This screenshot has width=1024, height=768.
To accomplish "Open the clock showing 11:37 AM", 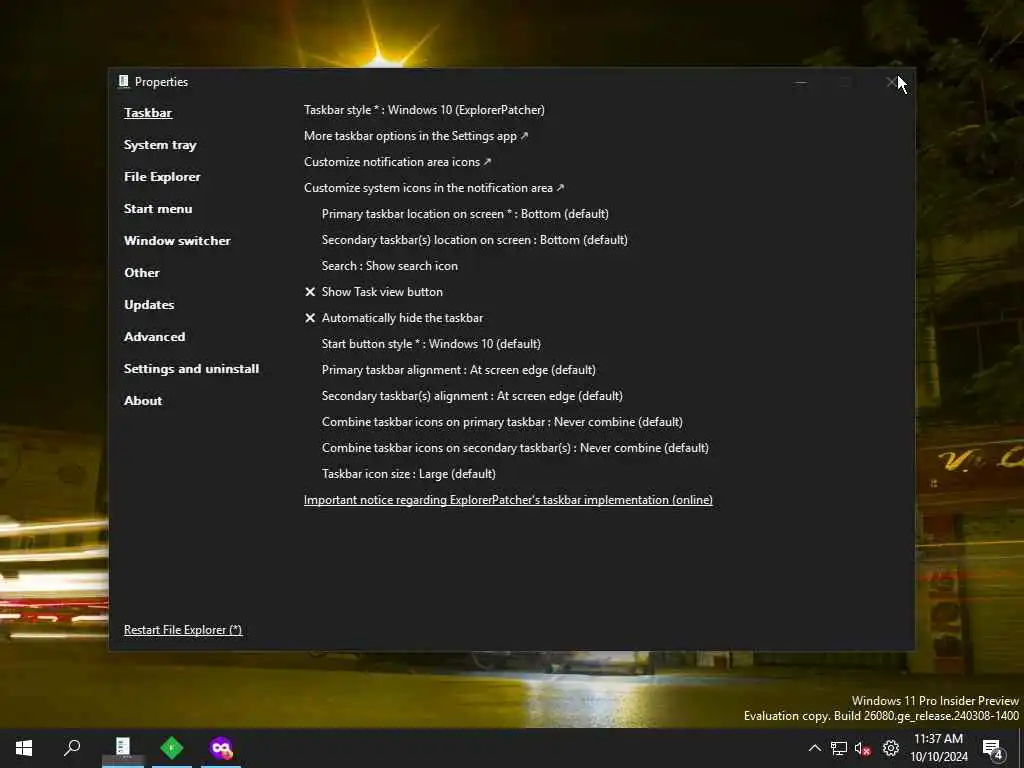I will click(939, 748).
